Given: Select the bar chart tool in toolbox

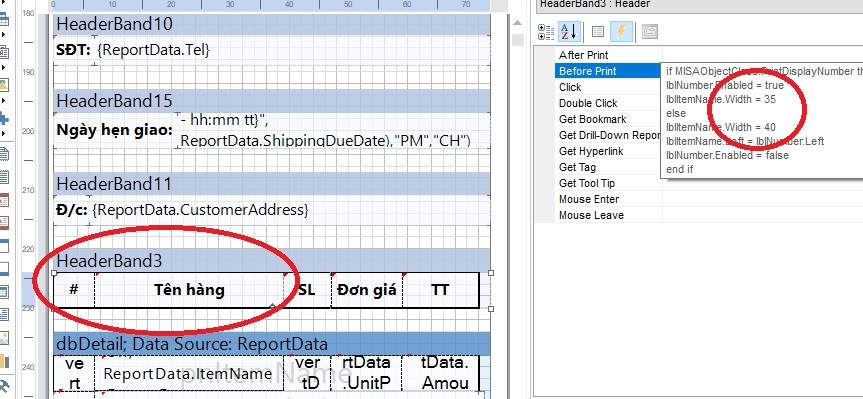Looking at the screenshot, I should point(4,361).
